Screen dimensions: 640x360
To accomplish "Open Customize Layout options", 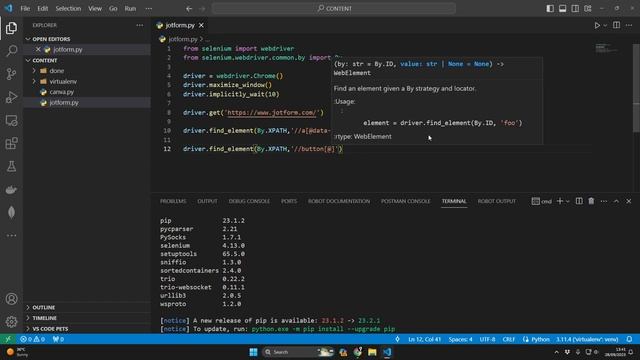I will 588,9.
